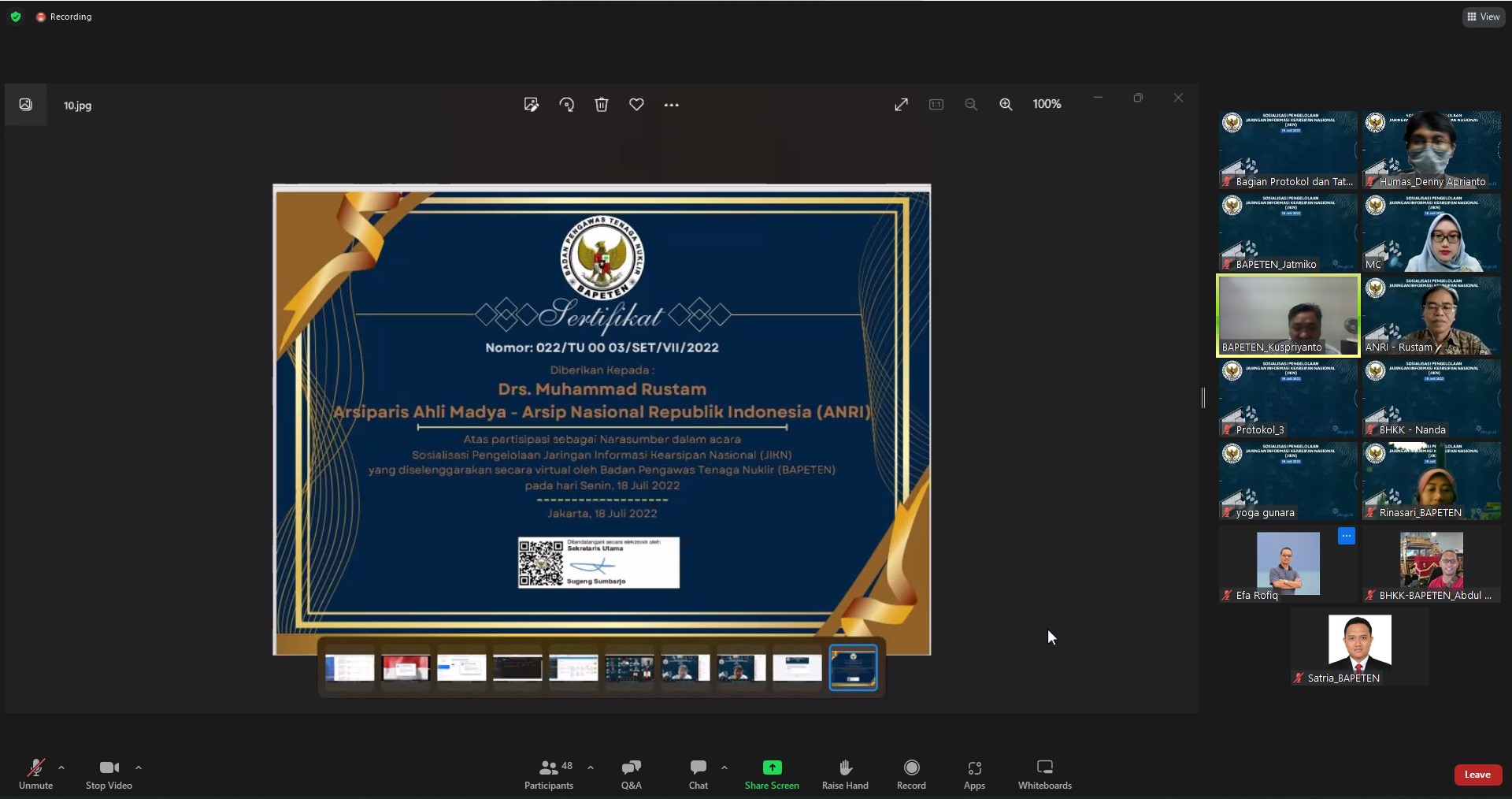Screen dimensions: 1512x799
Task: Click the red Leave button
Action: pos(1478,775)
